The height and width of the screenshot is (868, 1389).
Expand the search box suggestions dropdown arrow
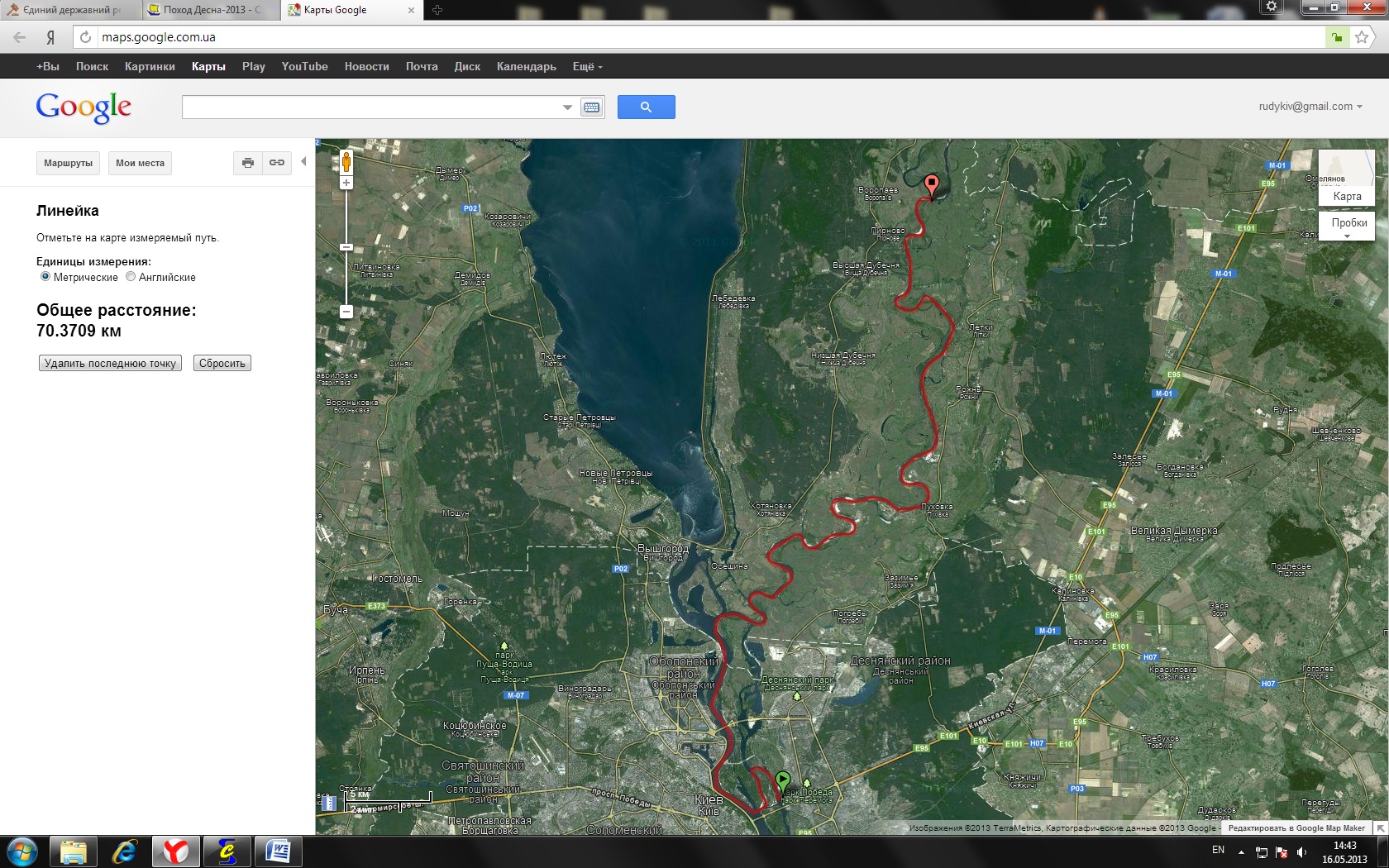567,107
